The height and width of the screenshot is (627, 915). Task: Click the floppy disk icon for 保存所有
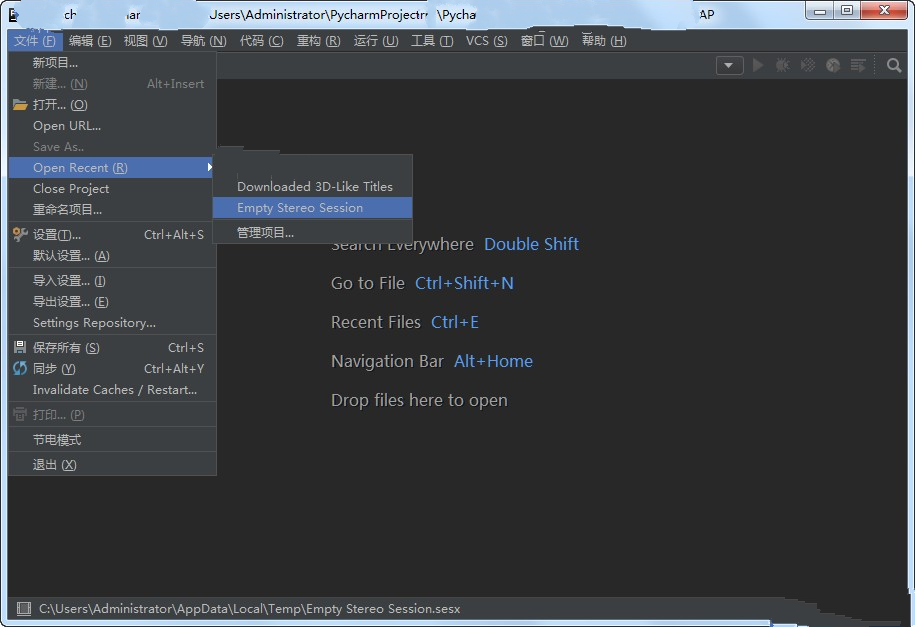[20, 347]
